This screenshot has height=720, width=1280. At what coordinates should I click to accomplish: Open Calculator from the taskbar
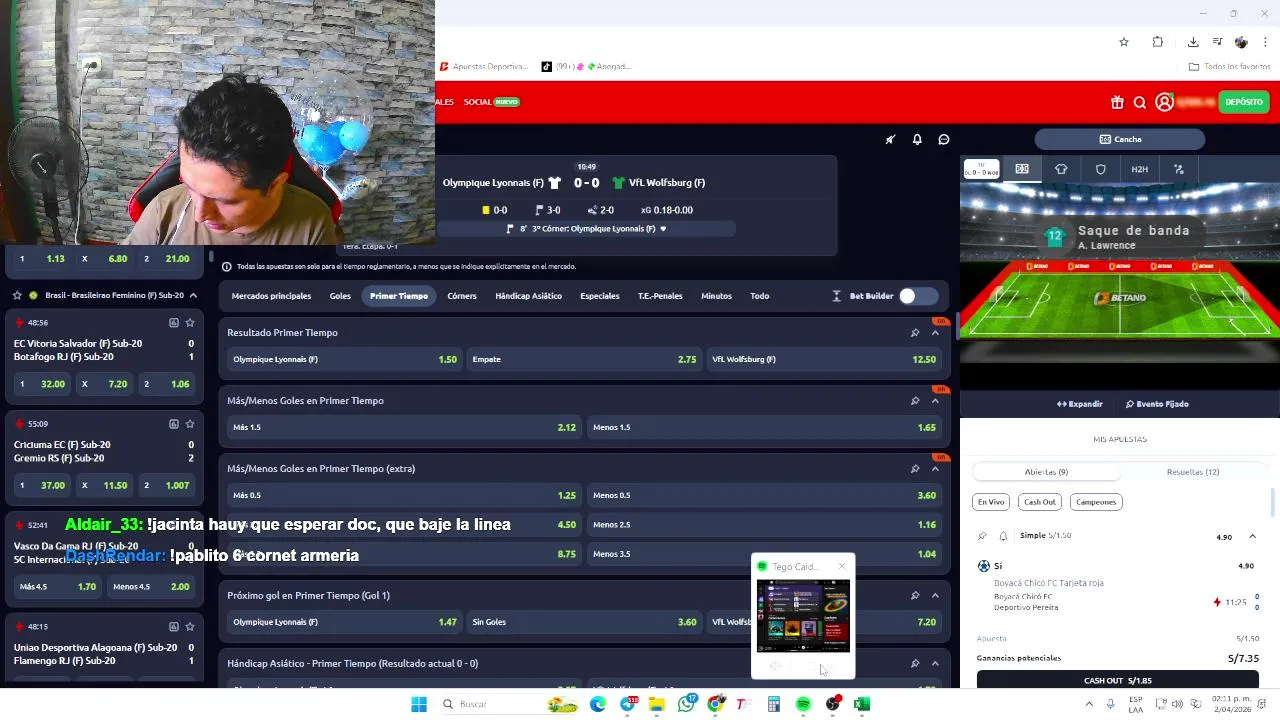(774, 704)
